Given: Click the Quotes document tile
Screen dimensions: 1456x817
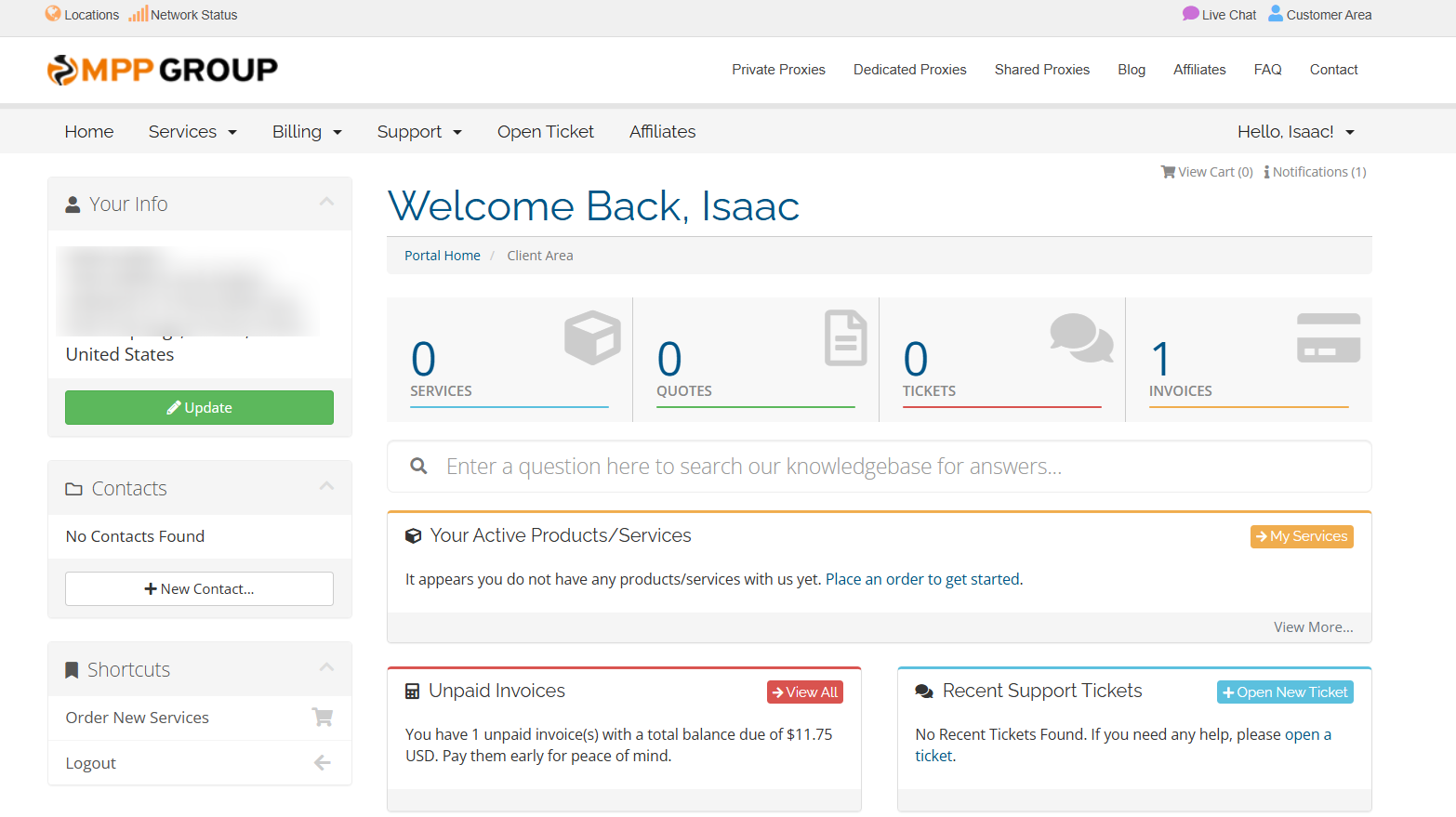Looking at the screenshot, I should (x=755, y=360).
